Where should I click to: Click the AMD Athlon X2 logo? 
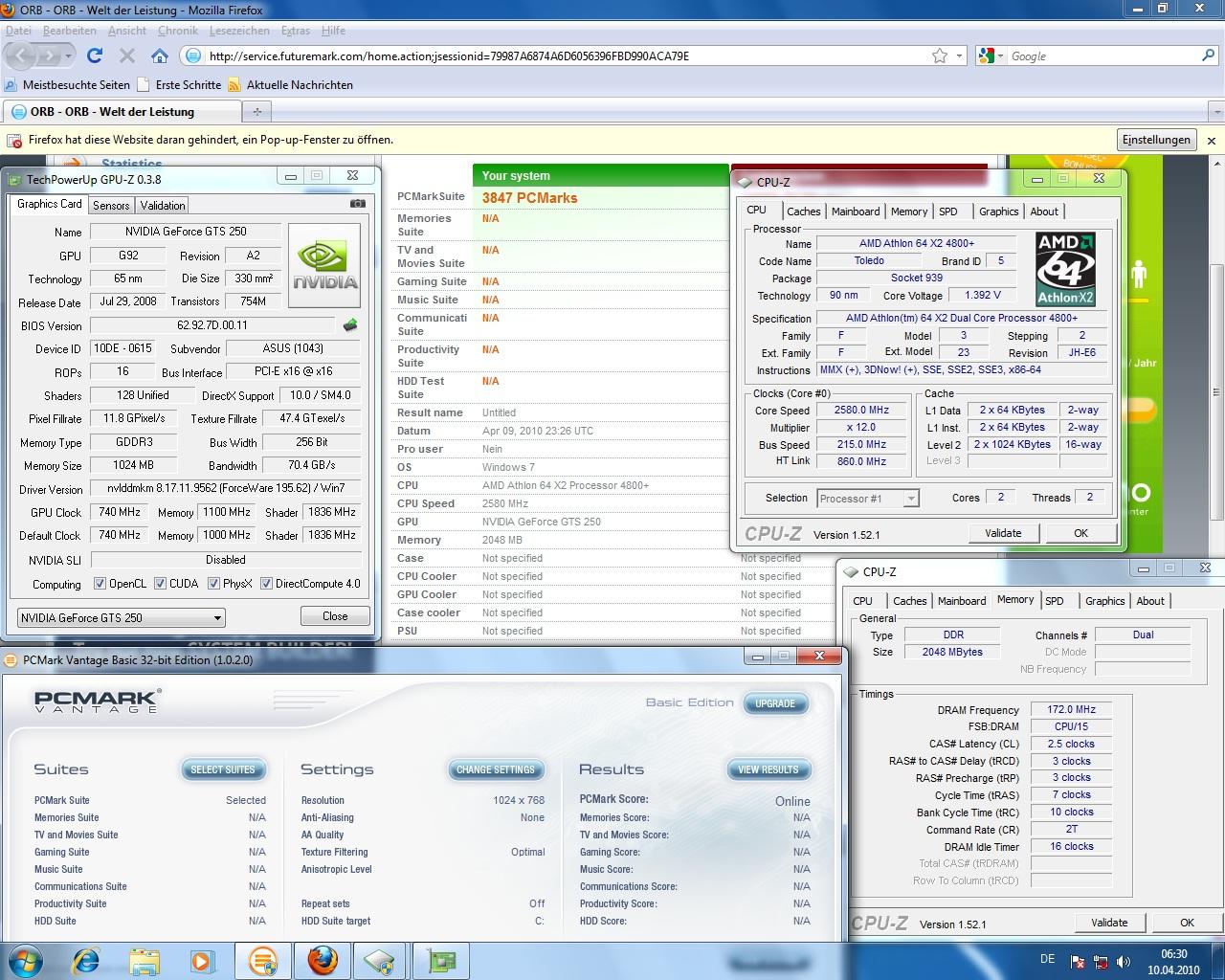pyautogui.click(x=1065, y=270)
